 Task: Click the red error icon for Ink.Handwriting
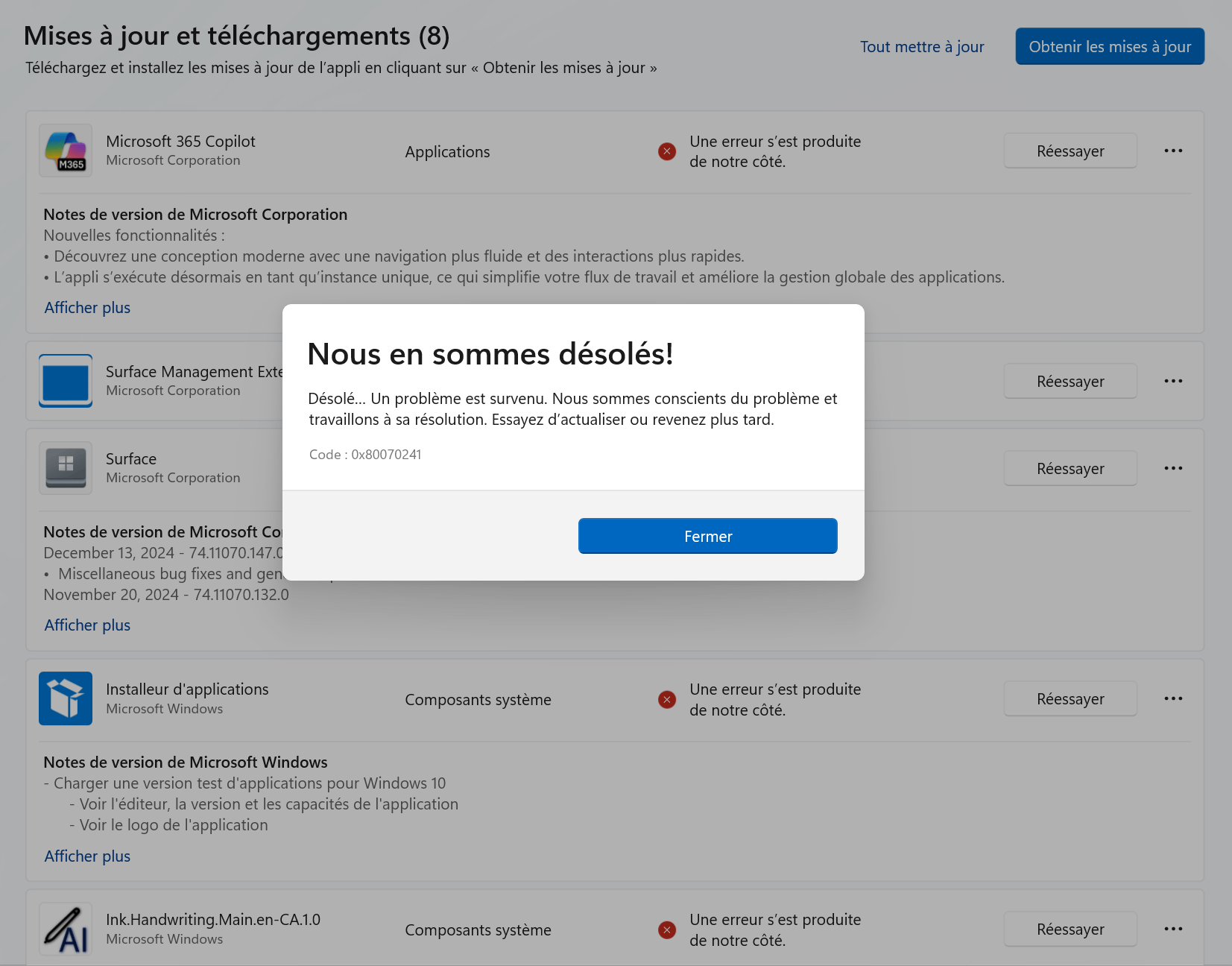pyautogui.click(x=667, y=929)
